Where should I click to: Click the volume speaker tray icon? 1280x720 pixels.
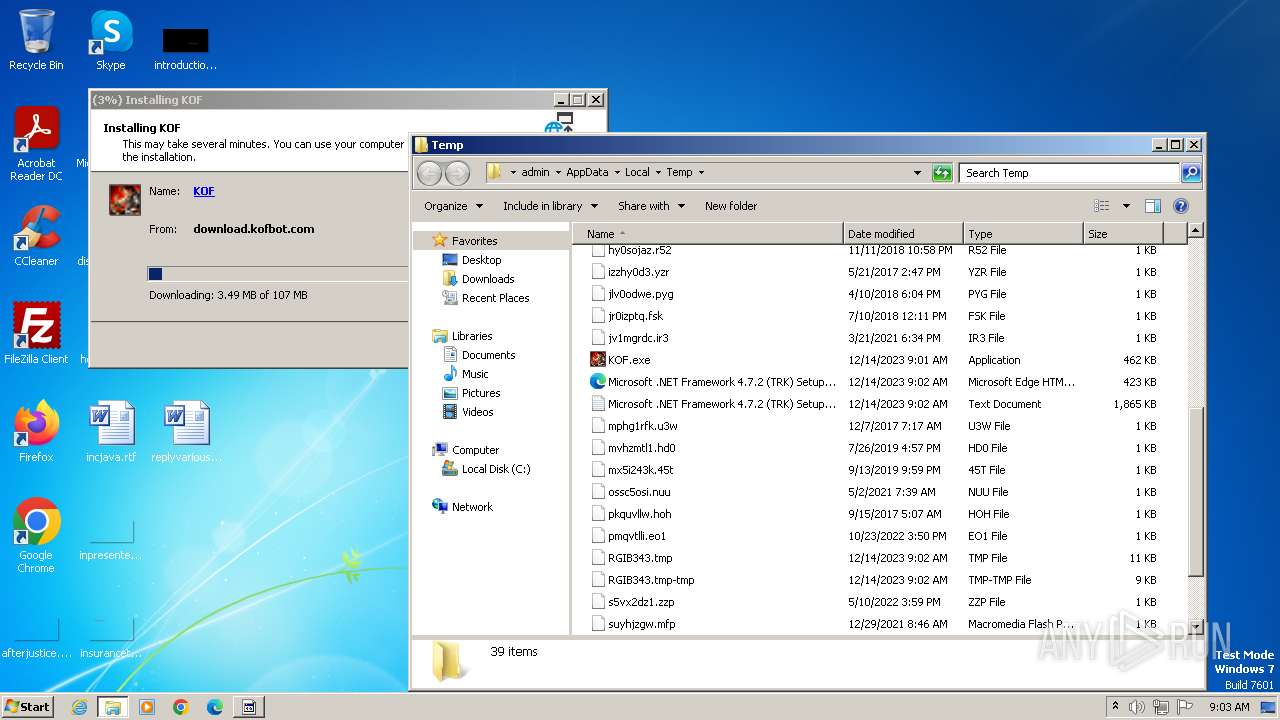[1137, 707]
